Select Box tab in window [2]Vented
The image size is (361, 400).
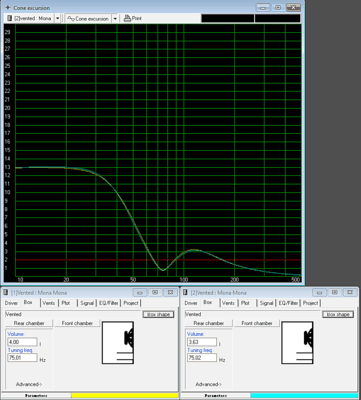click(x=208, y=303)
